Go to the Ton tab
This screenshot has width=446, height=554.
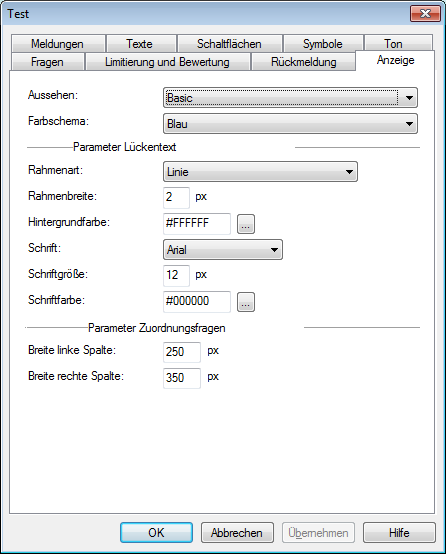click(x=398, y=43)
